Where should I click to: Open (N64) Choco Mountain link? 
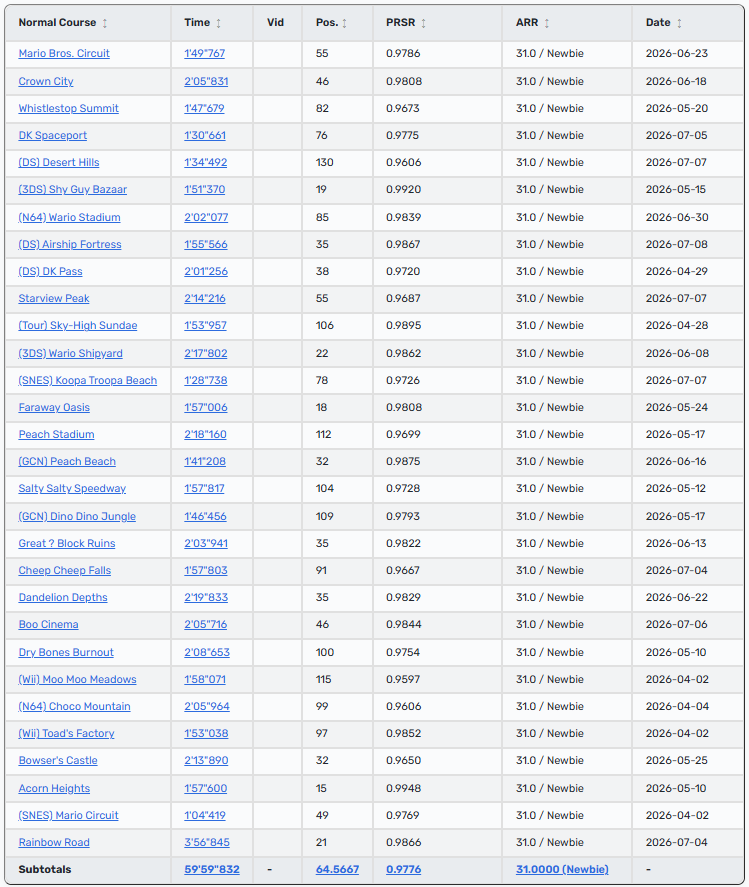(74, 708)
